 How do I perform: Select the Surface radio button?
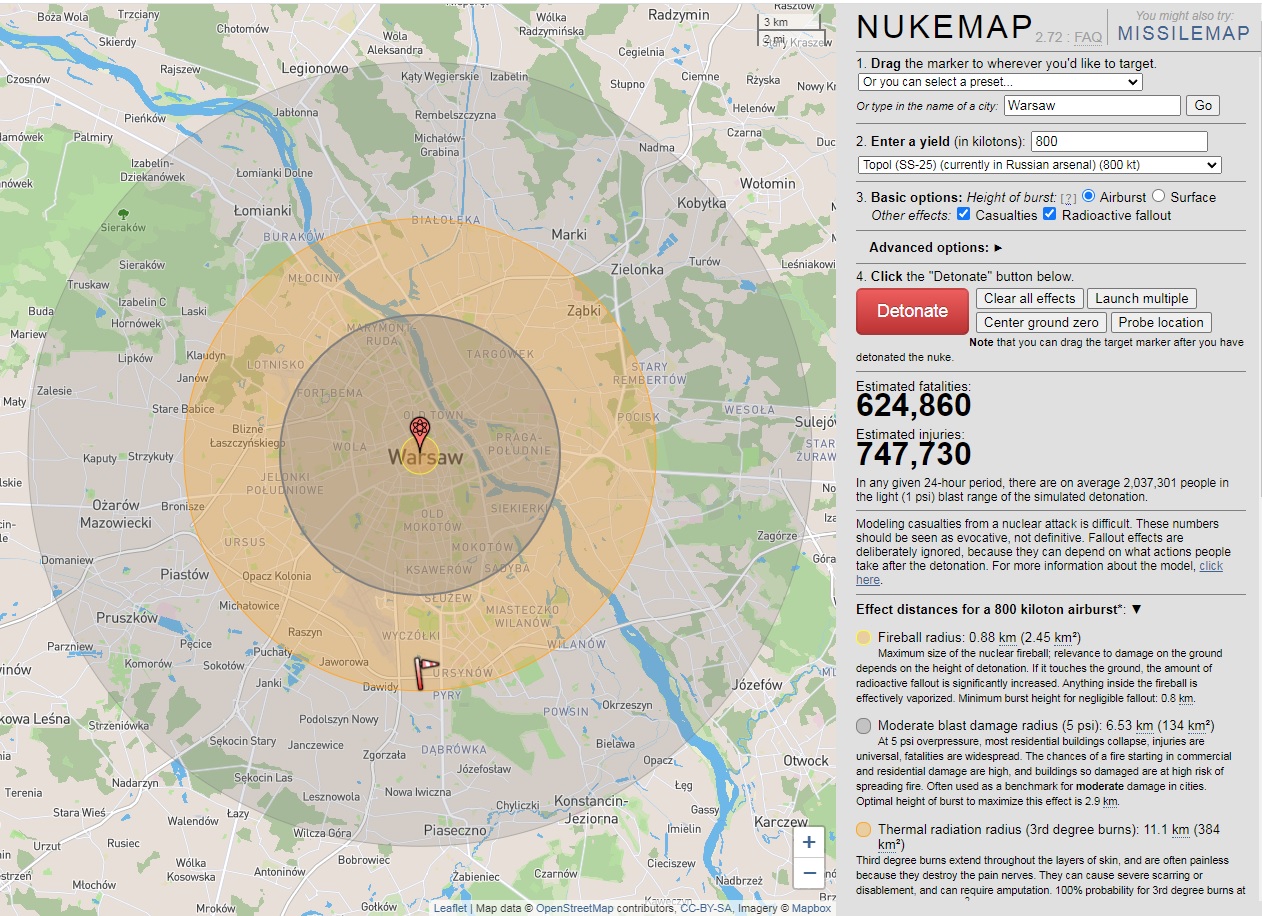(1158, 196)
